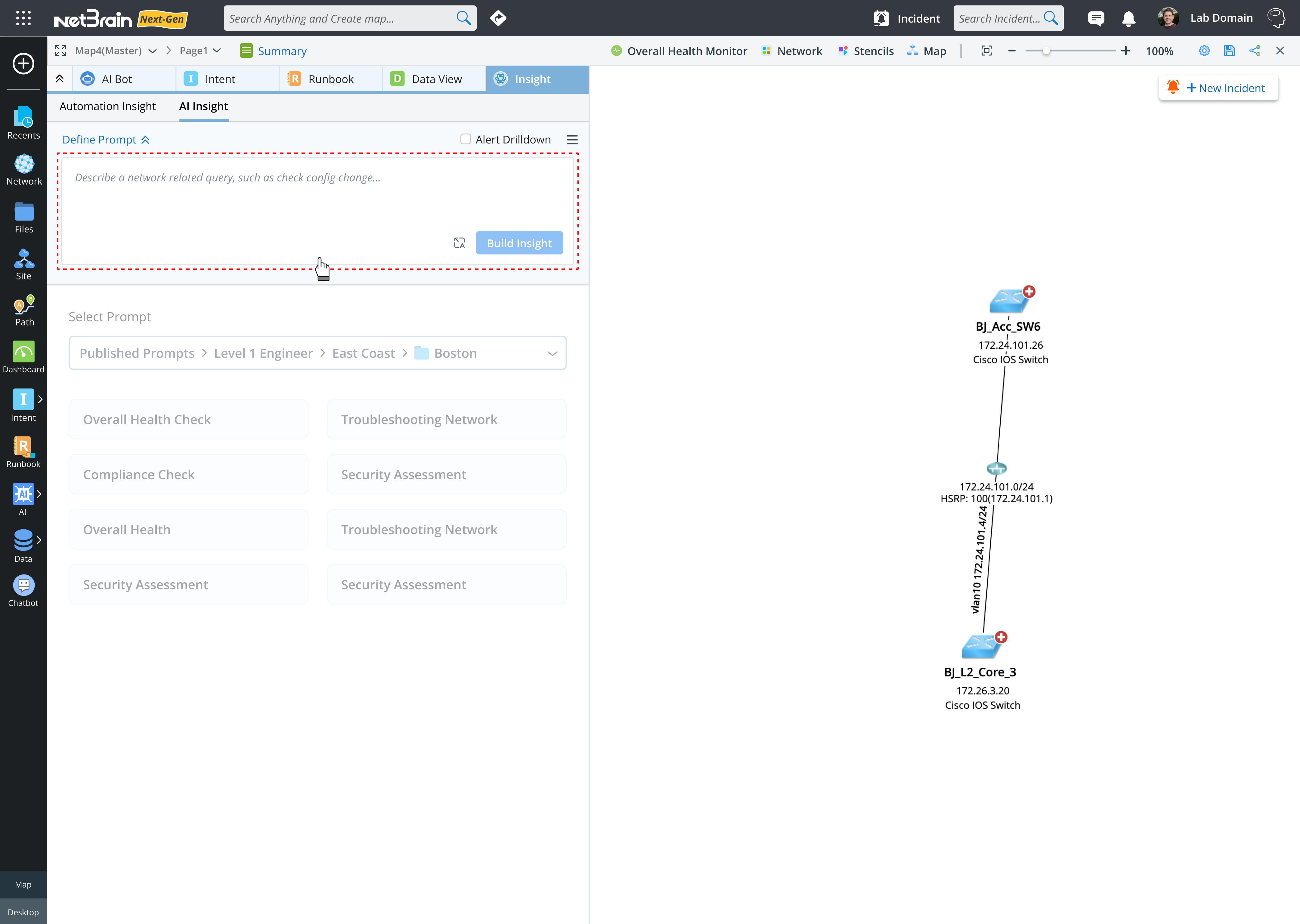
Task: Expand the Map4(Master) dropdown
Action: pos(153,51)
